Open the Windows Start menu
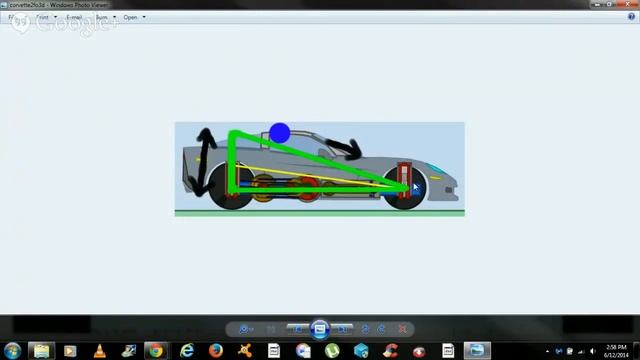The image size is (640, 360). 12,351
